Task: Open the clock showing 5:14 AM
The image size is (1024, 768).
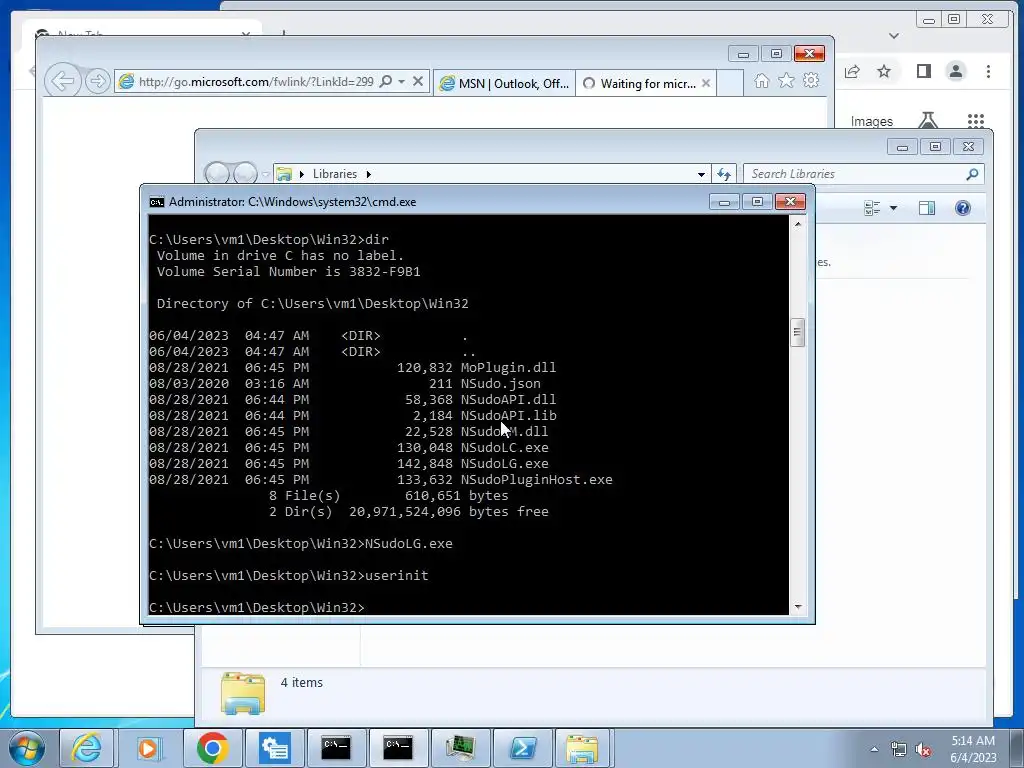Action: click(x=972, y=748)
